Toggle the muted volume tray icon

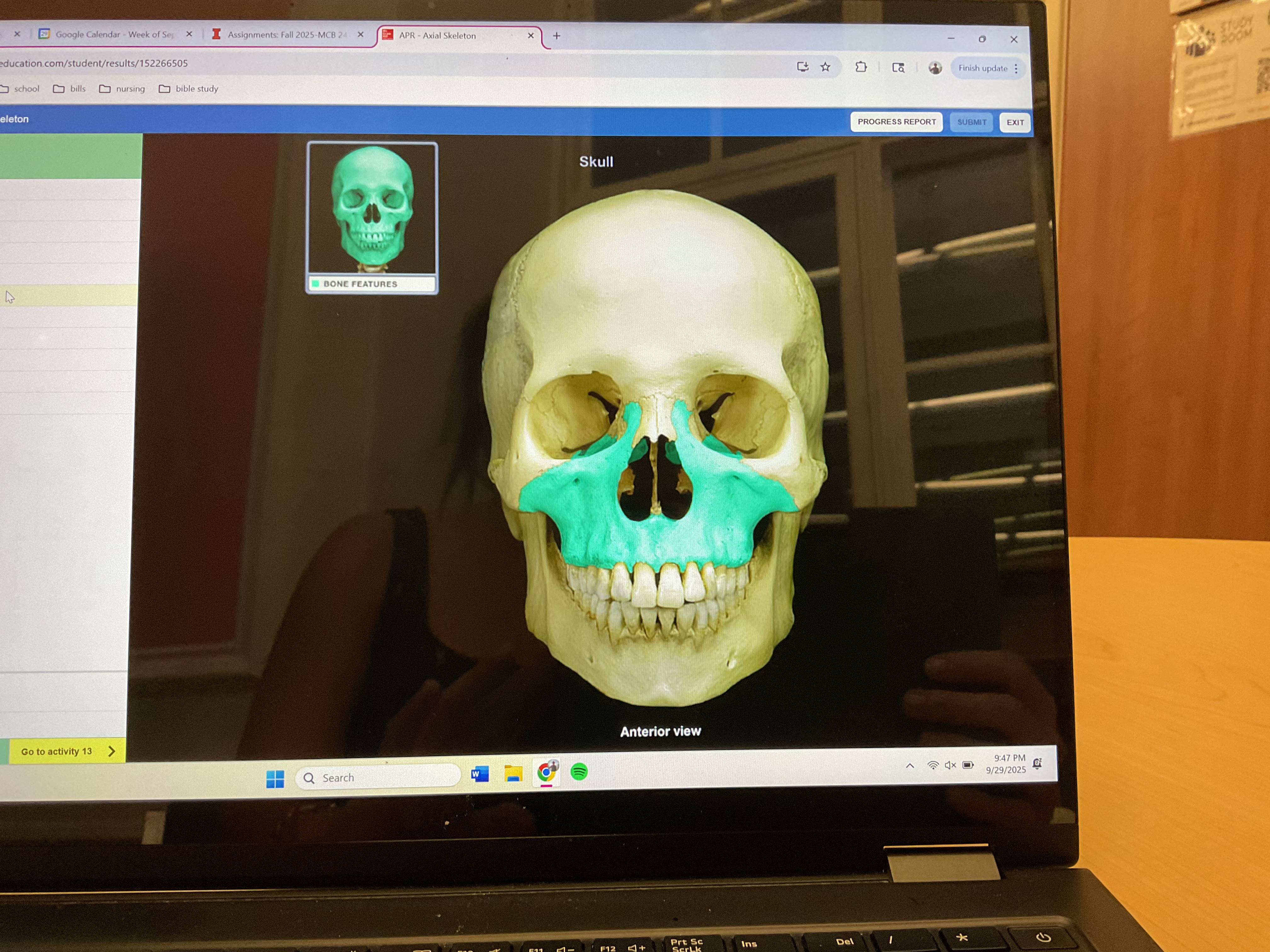coord(950,765)
